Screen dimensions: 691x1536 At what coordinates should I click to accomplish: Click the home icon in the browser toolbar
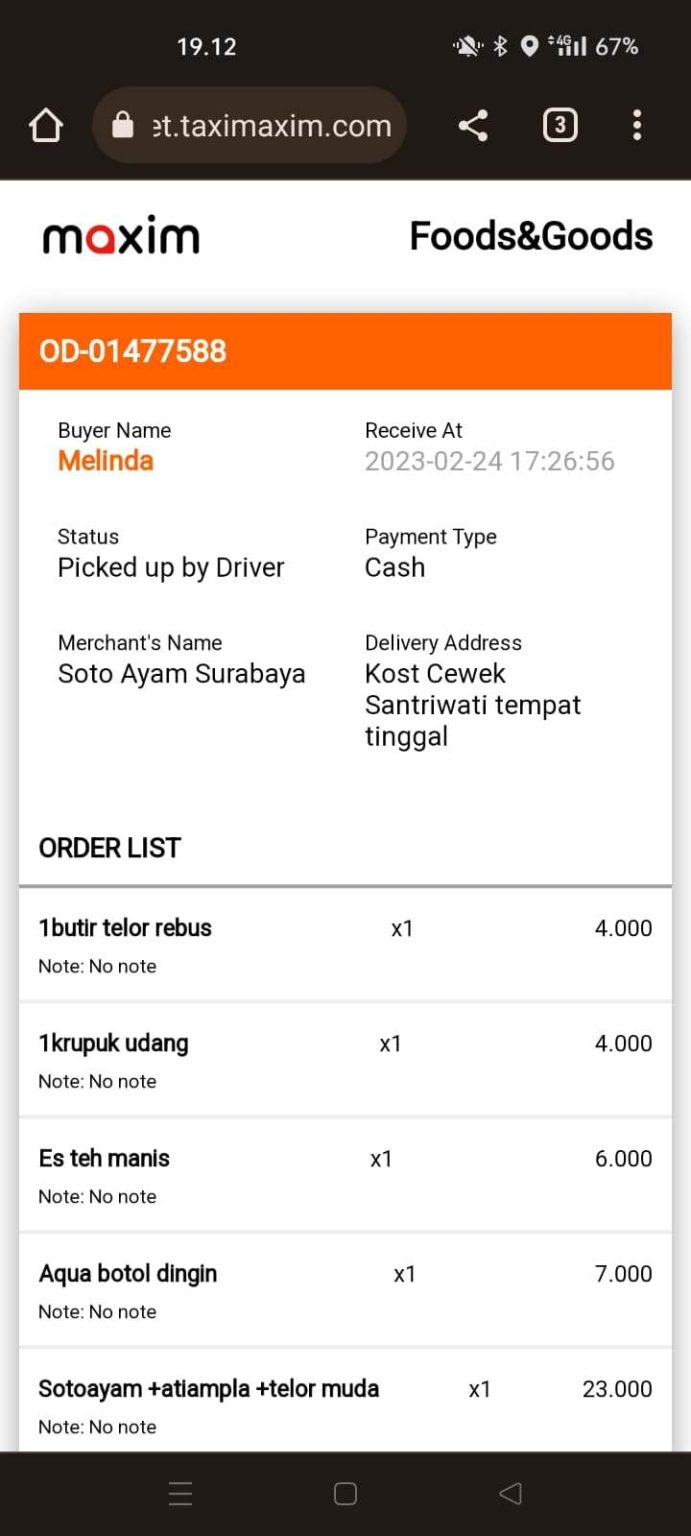click(x=45, y=124)
